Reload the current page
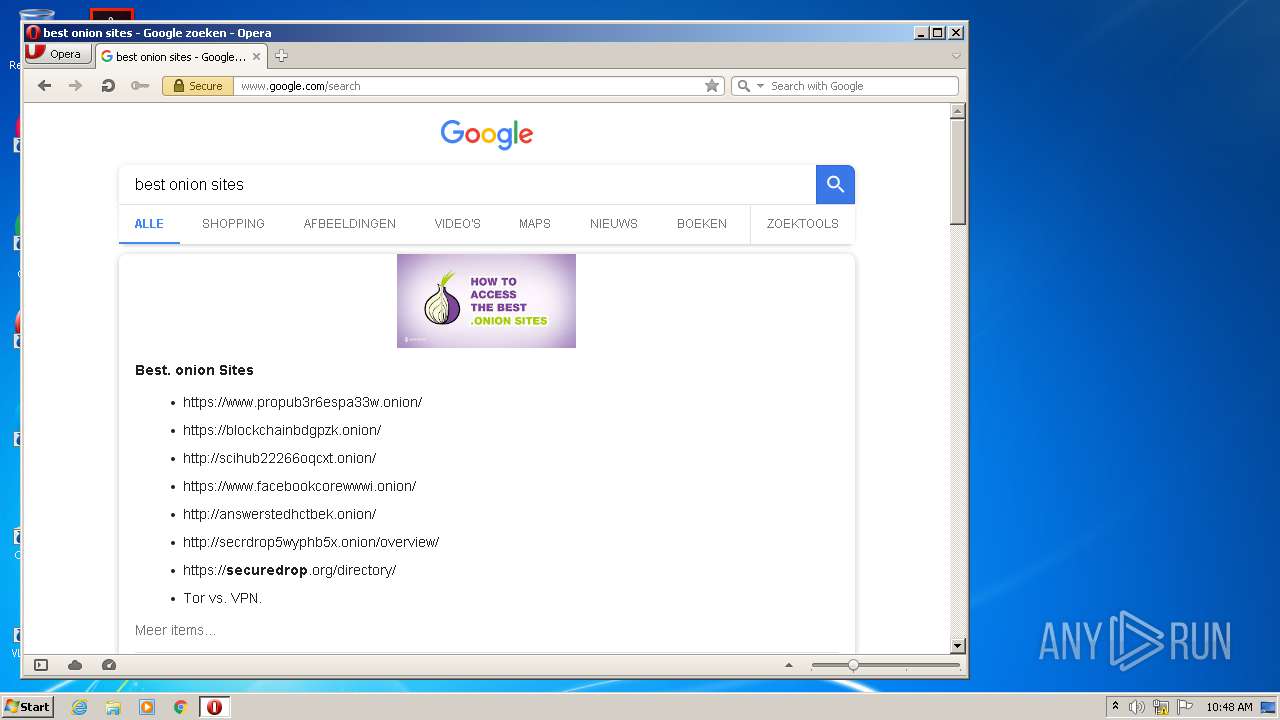The image size is (1280, 720). coord(108,86)
